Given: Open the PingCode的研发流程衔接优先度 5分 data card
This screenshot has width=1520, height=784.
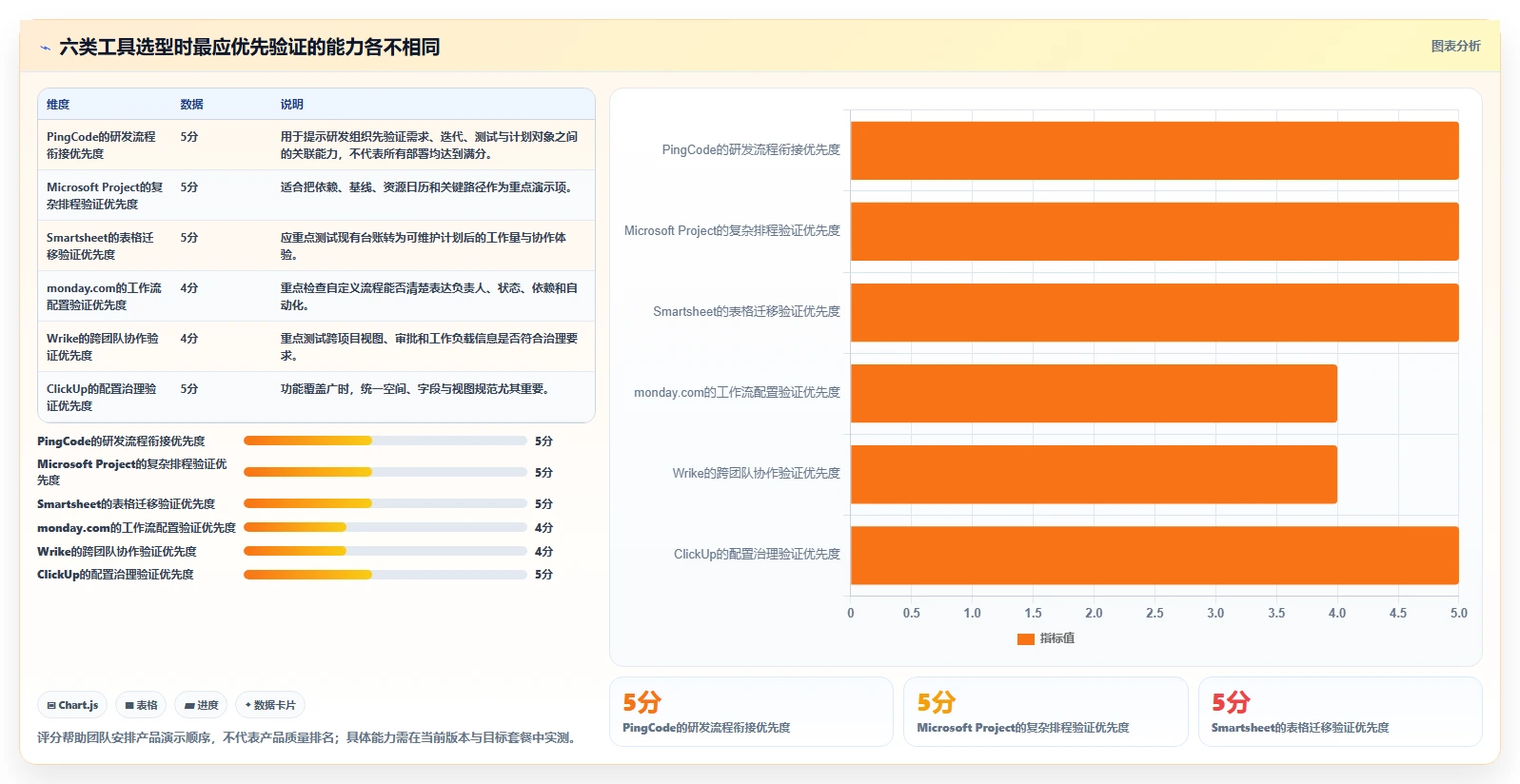Looking at the screenshot, I should pyautogui.click(x=751, y=712).
